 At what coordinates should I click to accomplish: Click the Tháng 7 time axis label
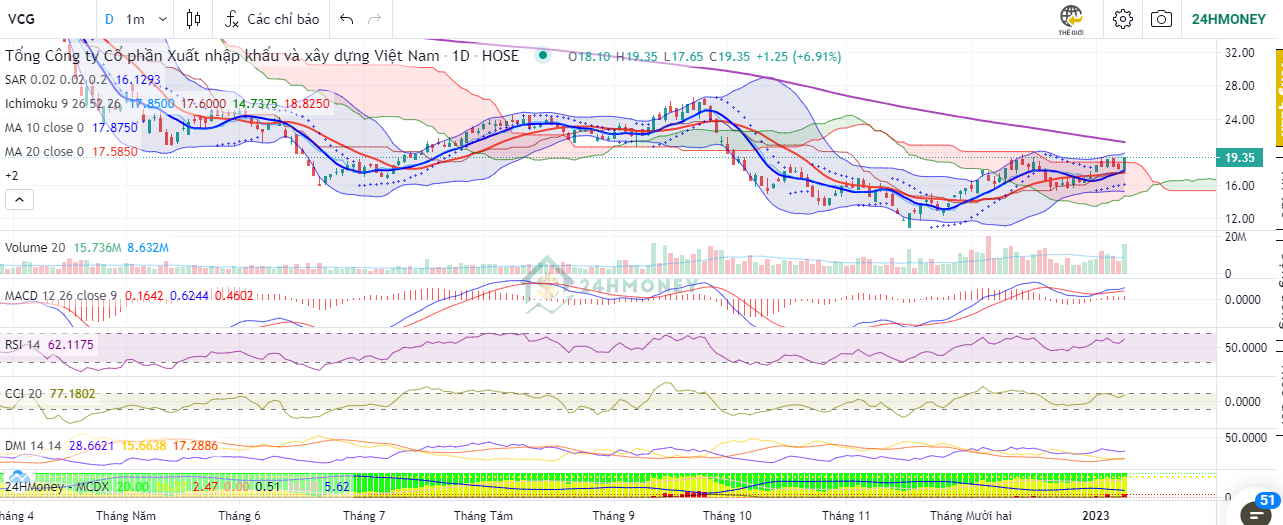[364, 515]
